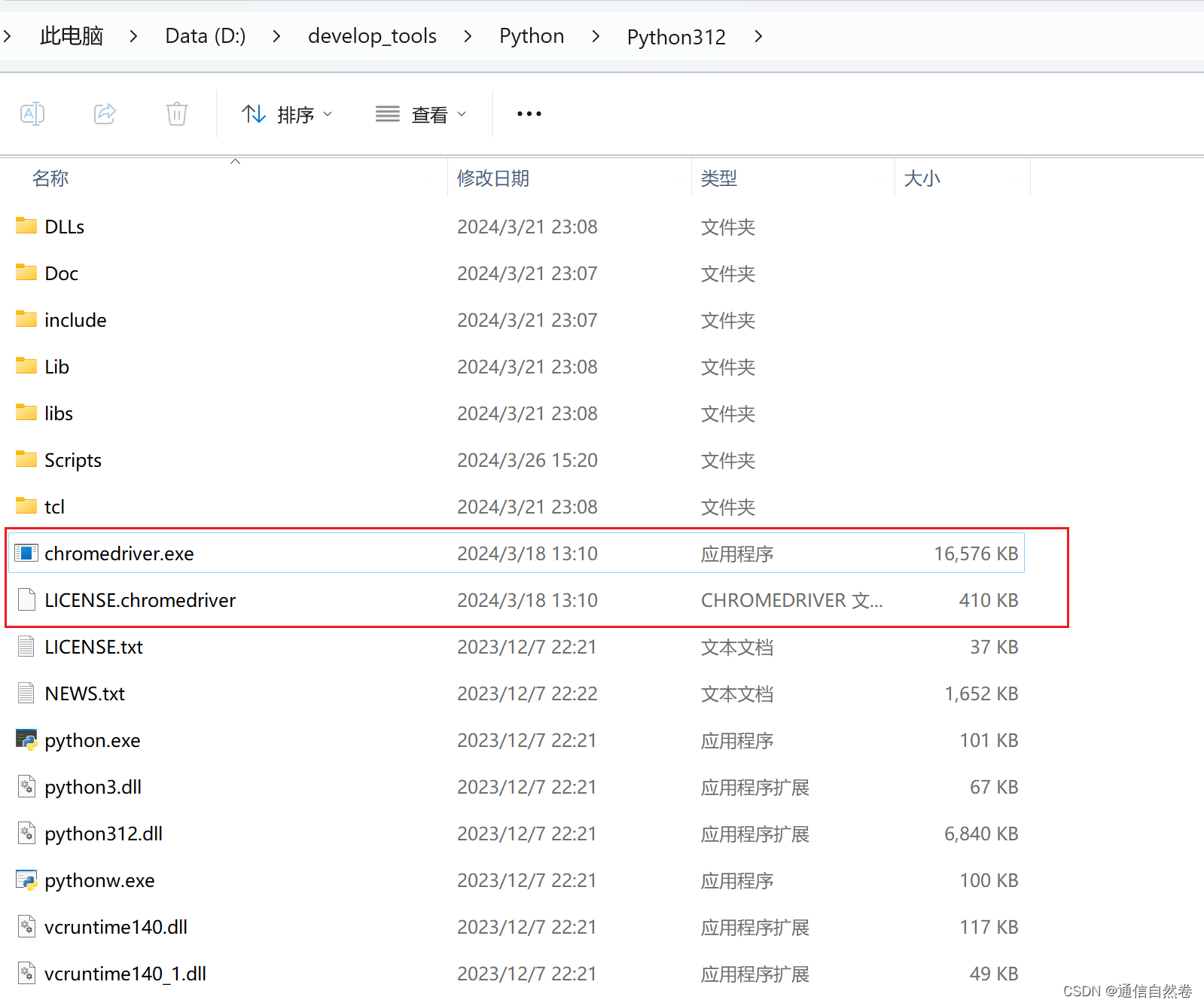Select the folder name Scripts
Screen dimensions: 1204x1006
click(73, 460)
